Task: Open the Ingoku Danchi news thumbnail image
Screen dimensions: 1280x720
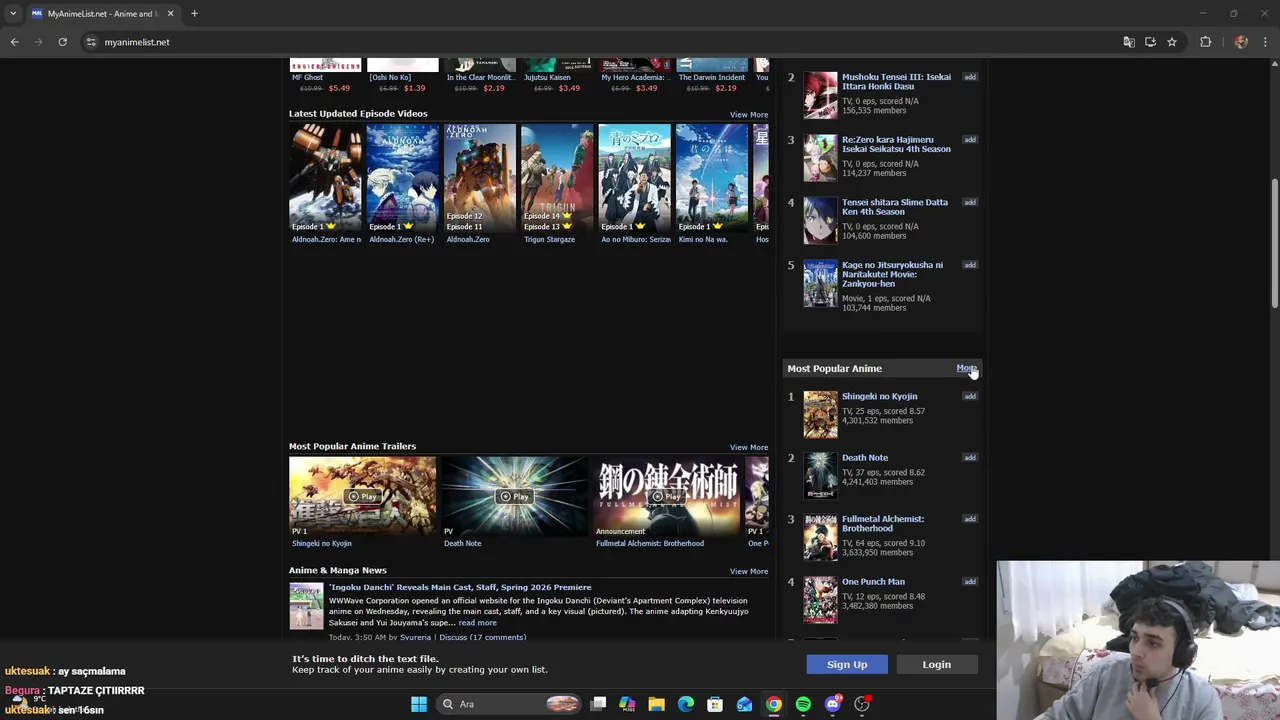Action: point(306,606)
